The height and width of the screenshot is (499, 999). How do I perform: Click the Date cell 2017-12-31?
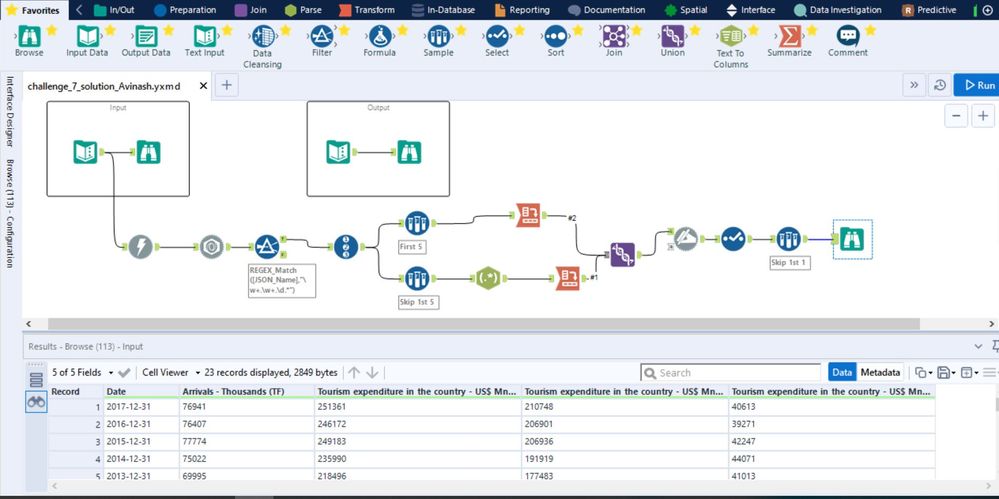pyautogui.click(x=141, y=407)
